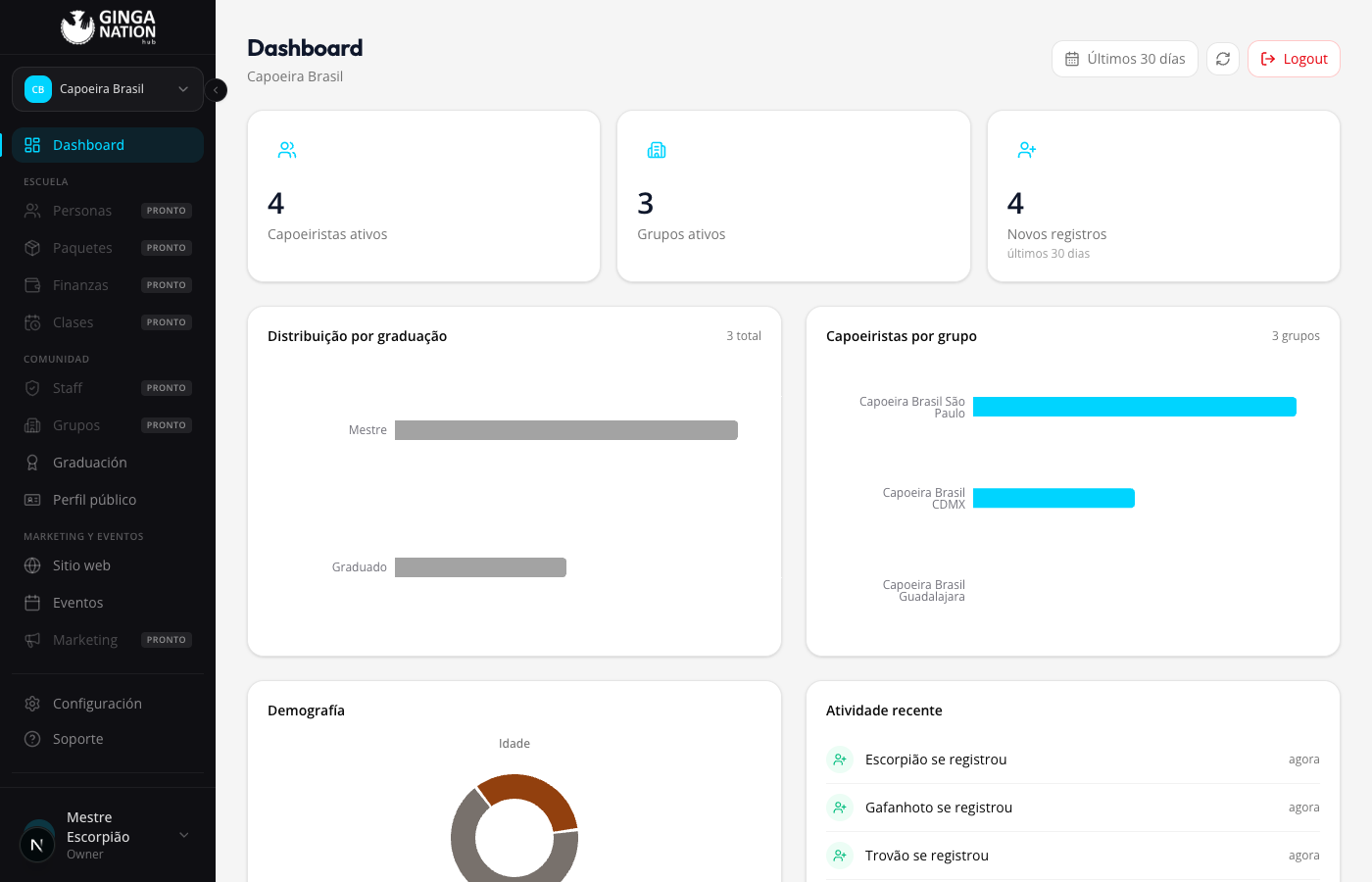Click the Capoeira Brasil Guadalajara label
This screenshot has height=882, width=1372.
924,591
